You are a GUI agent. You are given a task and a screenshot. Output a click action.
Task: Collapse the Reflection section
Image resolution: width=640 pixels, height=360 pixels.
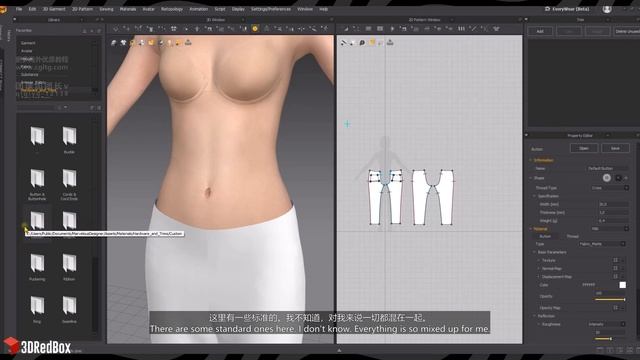534,316
